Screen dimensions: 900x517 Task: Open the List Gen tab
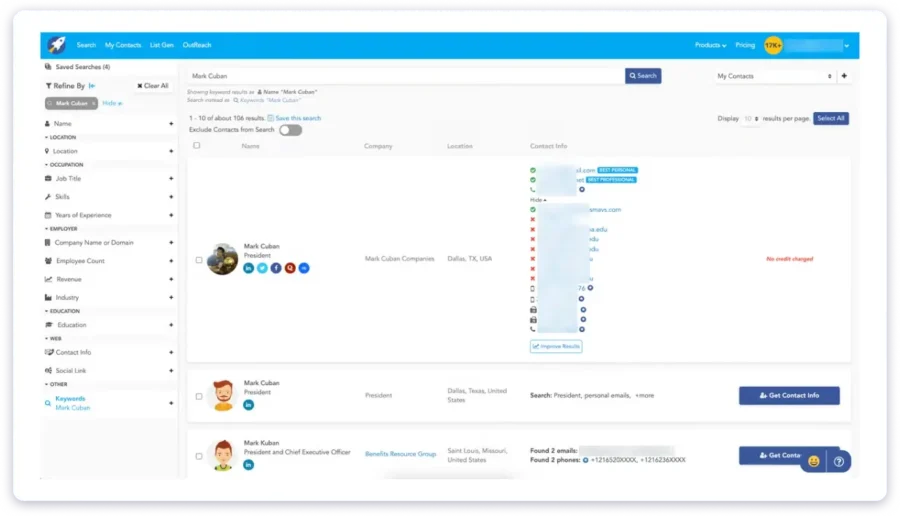162,45
